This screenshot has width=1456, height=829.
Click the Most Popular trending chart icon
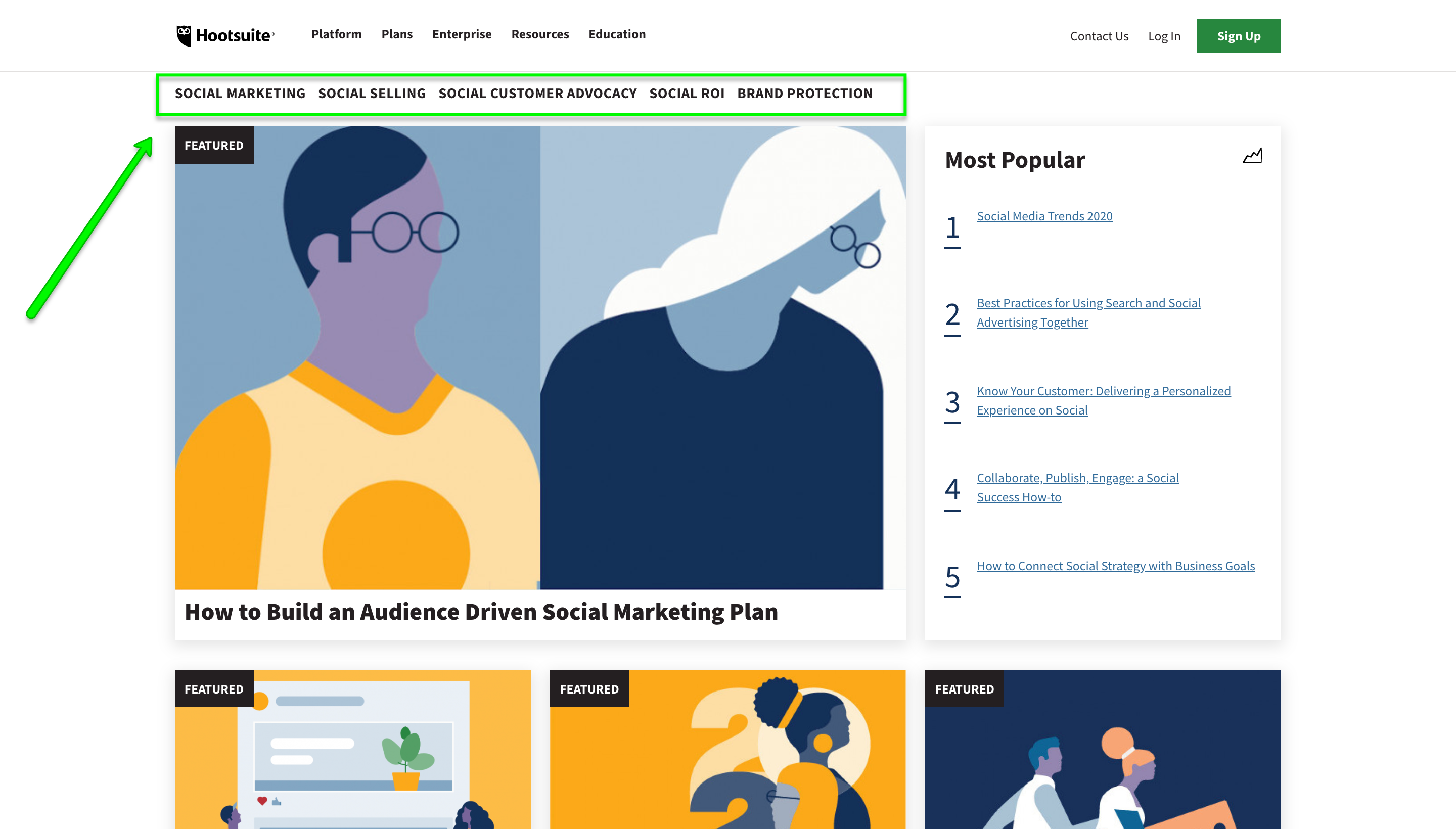tap(1252, 156)
